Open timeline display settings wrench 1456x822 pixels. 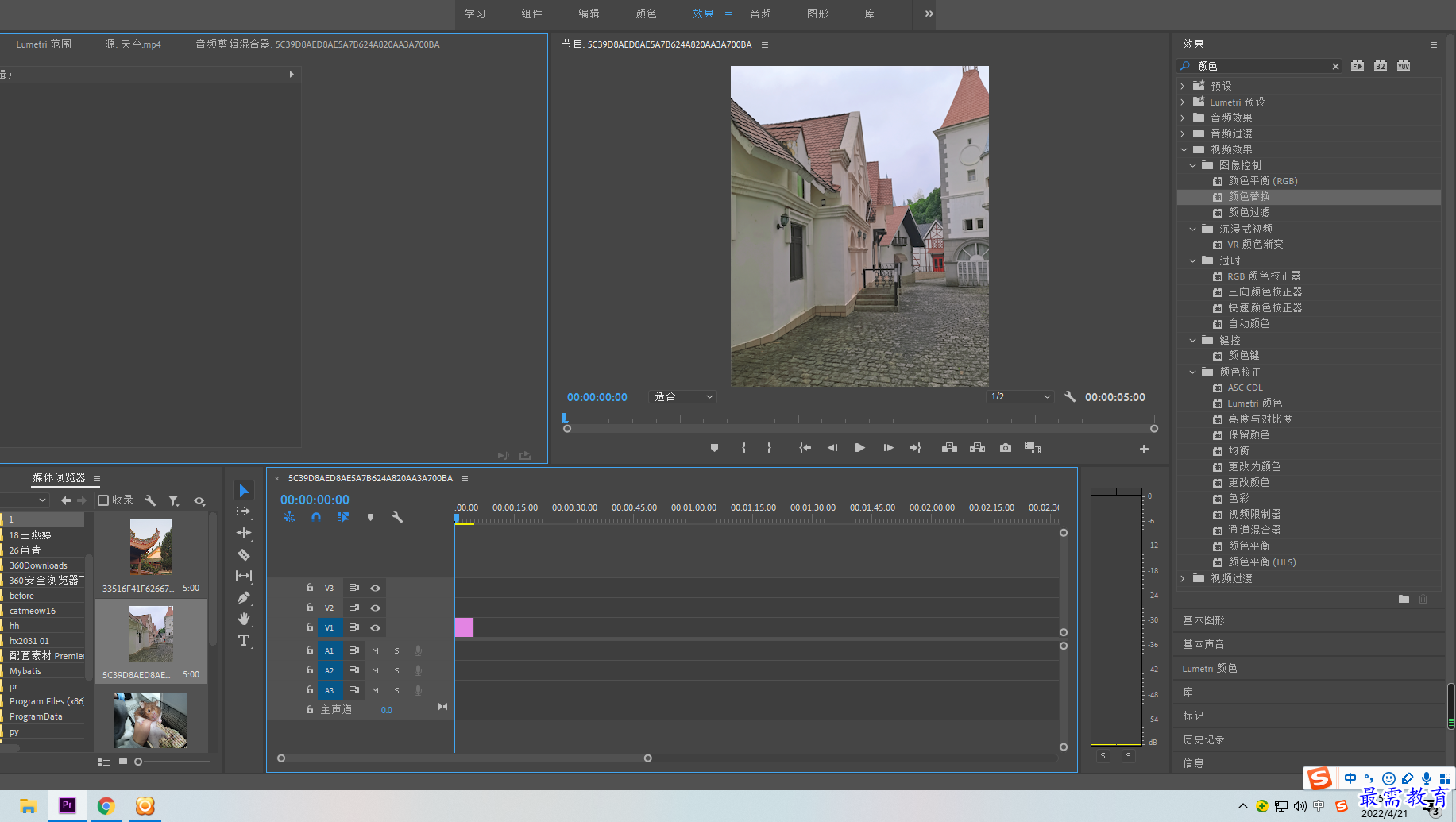tap(397, 517)
